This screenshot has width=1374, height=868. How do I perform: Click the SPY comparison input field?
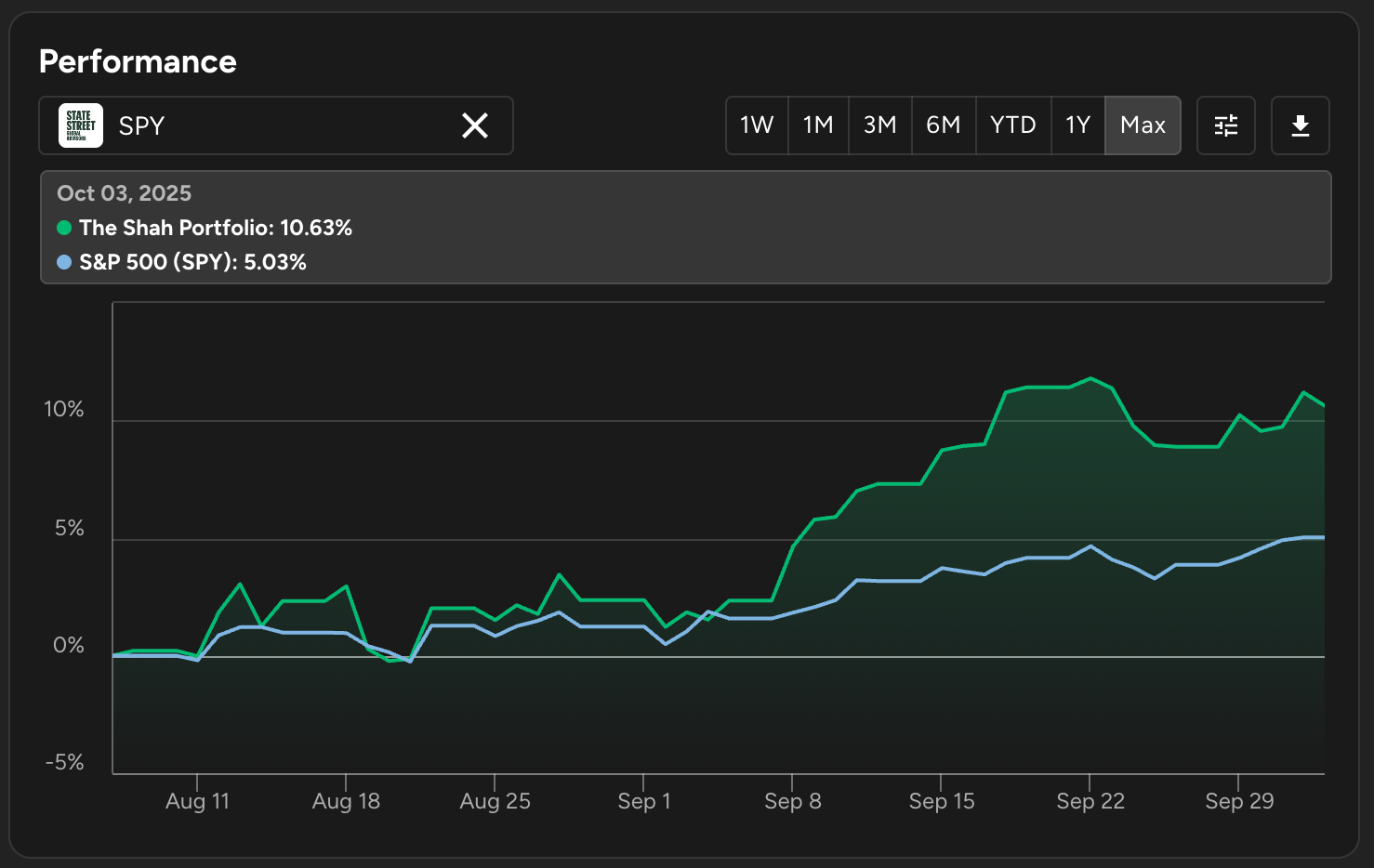pyautogui.click(x=276, y=125)
